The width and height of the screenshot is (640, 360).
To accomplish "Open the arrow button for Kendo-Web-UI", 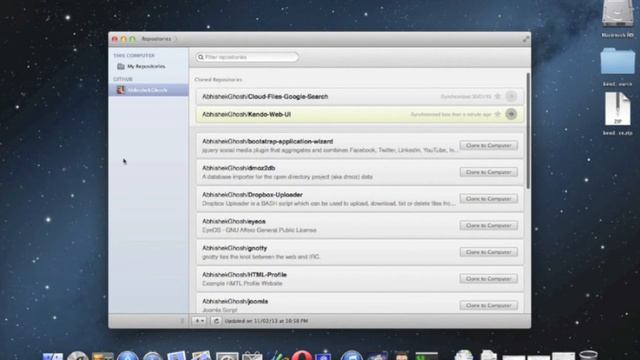I will [x=511, y=114].
